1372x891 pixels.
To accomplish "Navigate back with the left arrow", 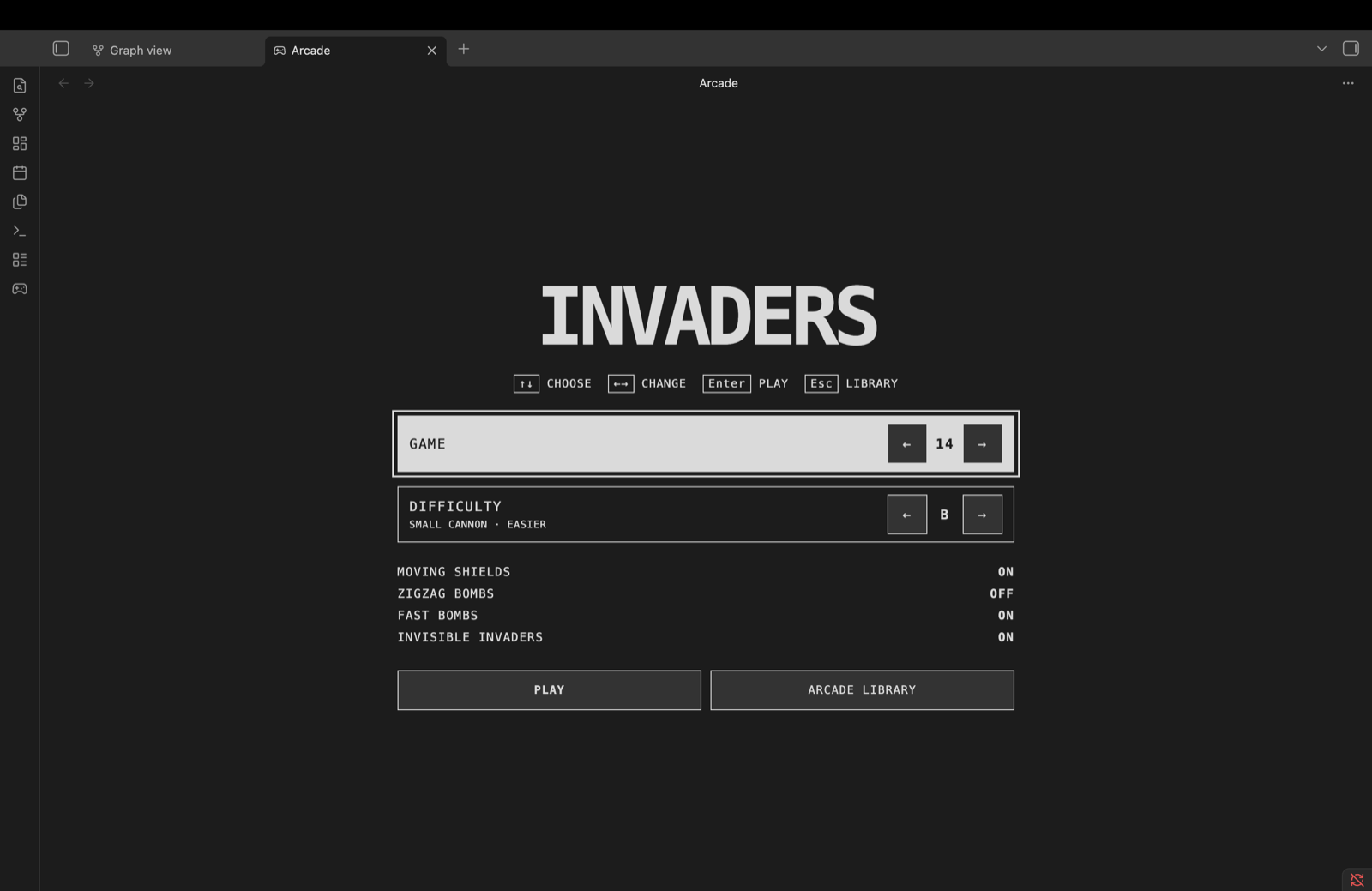I will pyautogui.click(x=63, y=83).
